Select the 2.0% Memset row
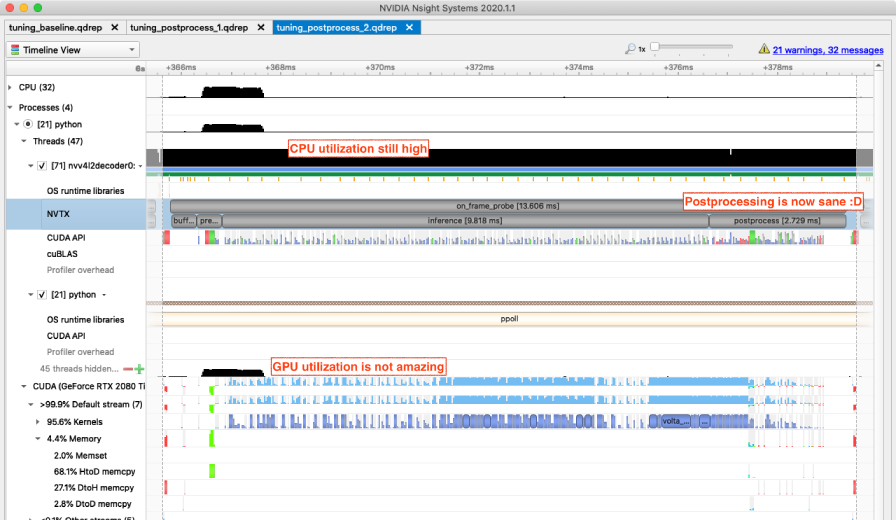The image size is (896, 520). coord(80,455)
